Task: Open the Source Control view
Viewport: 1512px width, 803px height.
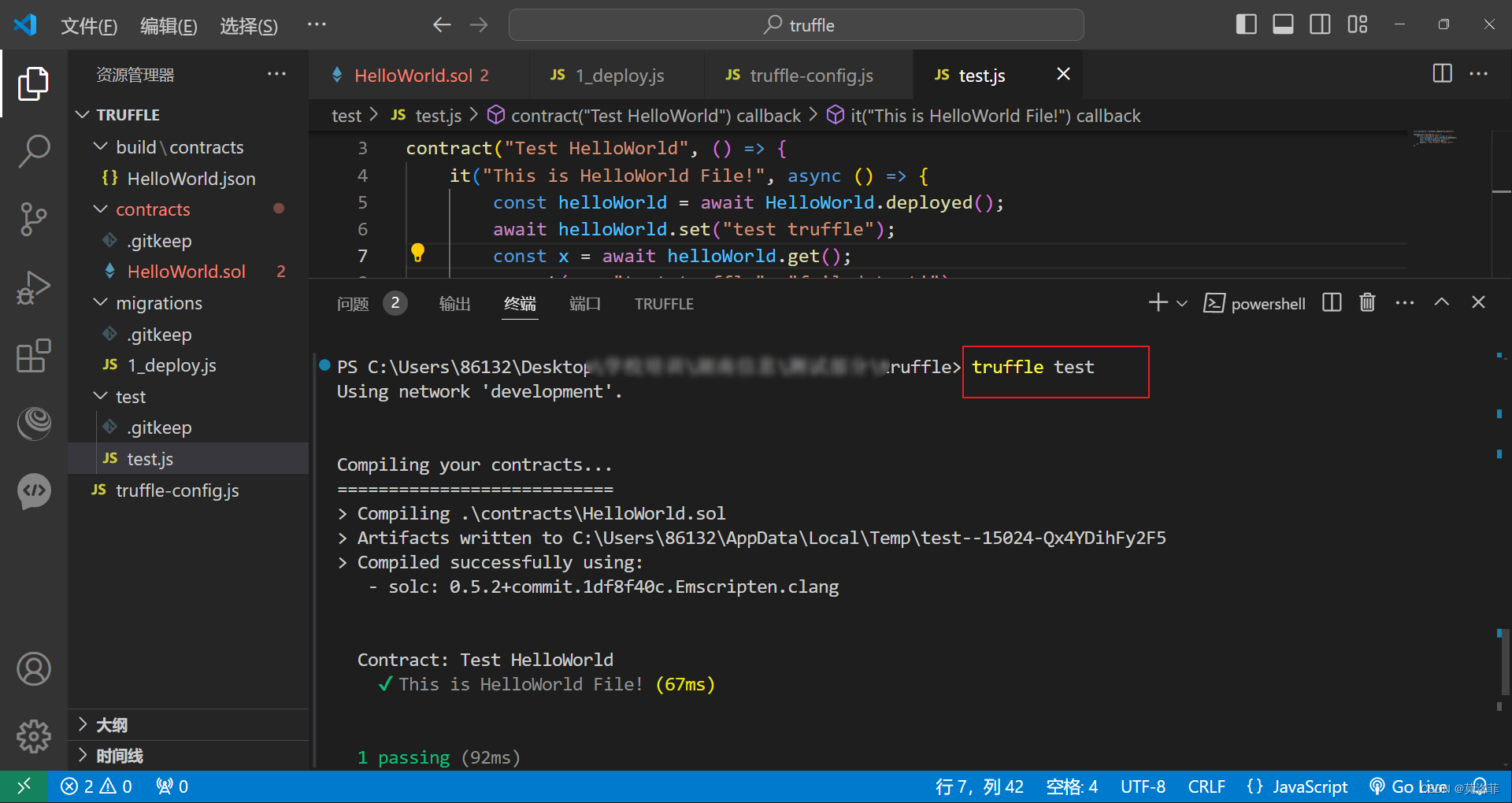Action: tap(33, 220)
